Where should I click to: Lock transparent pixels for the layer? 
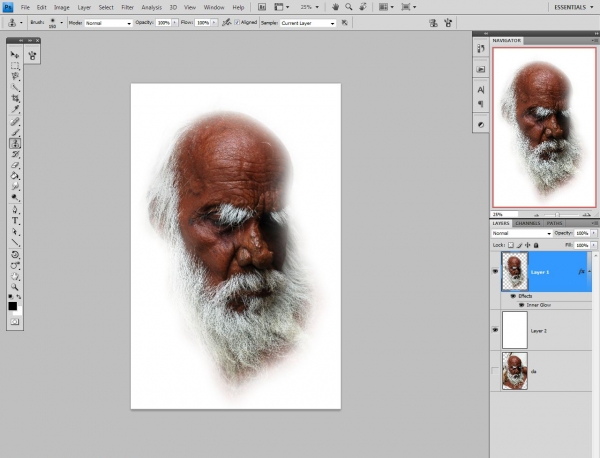511,245
